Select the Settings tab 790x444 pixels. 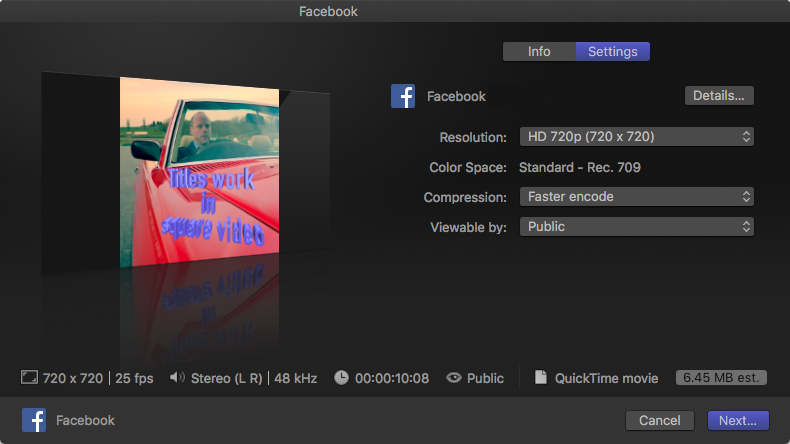(x=613, y=51)
